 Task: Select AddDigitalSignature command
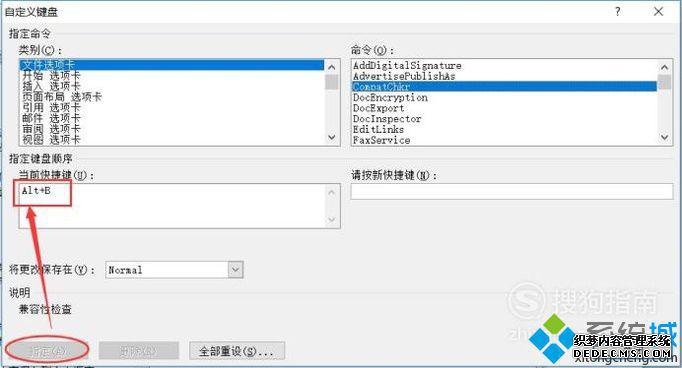pos(407,66)
